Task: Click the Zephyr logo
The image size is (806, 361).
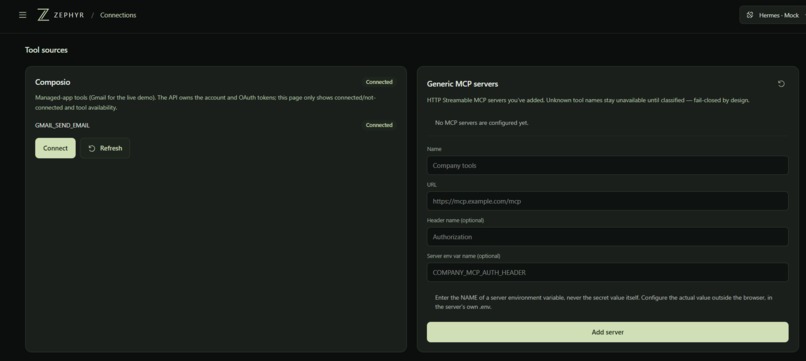Action: coord(43,15)
